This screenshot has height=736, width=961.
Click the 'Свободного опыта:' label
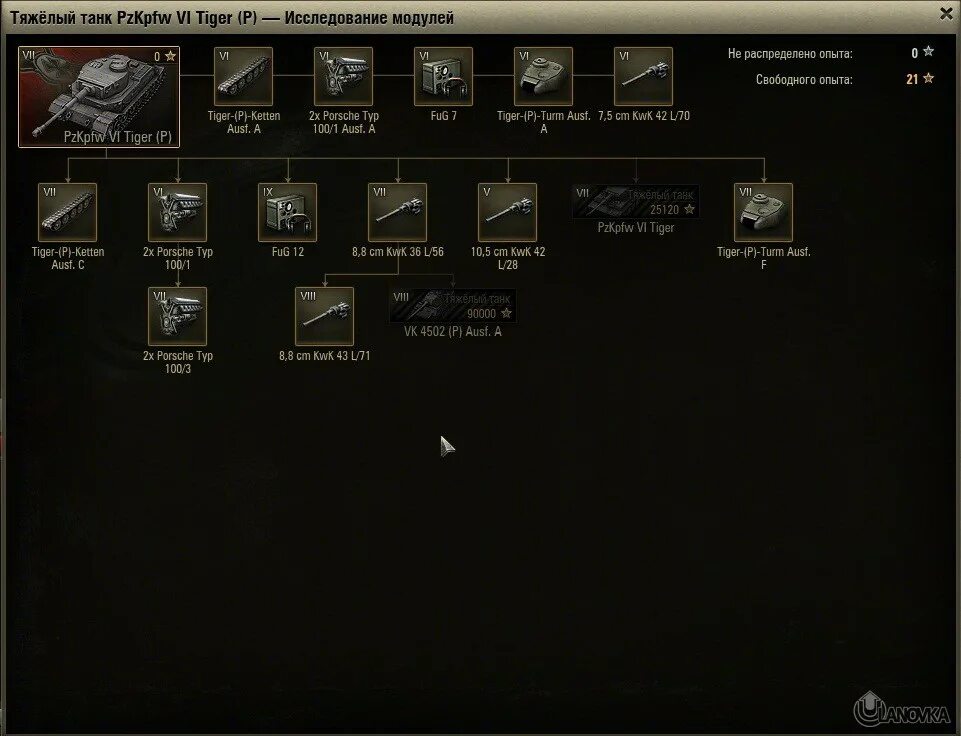(x=803, y=80)
